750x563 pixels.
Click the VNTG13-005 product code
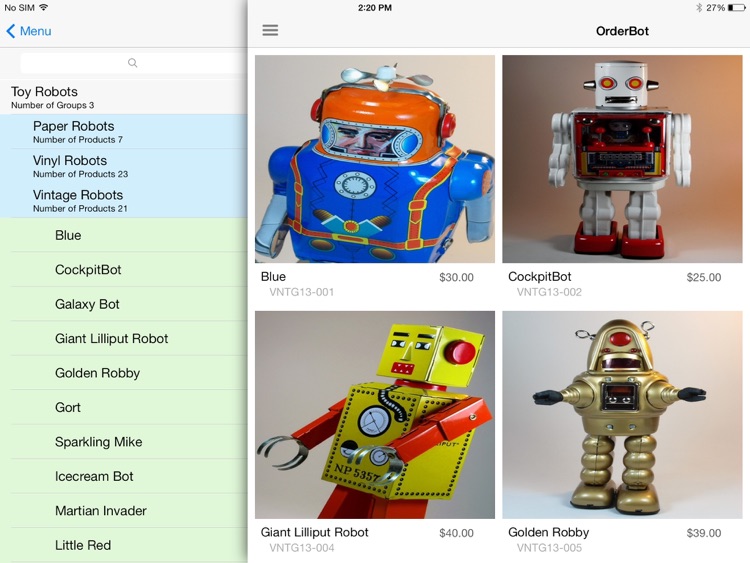coord(549,548)
